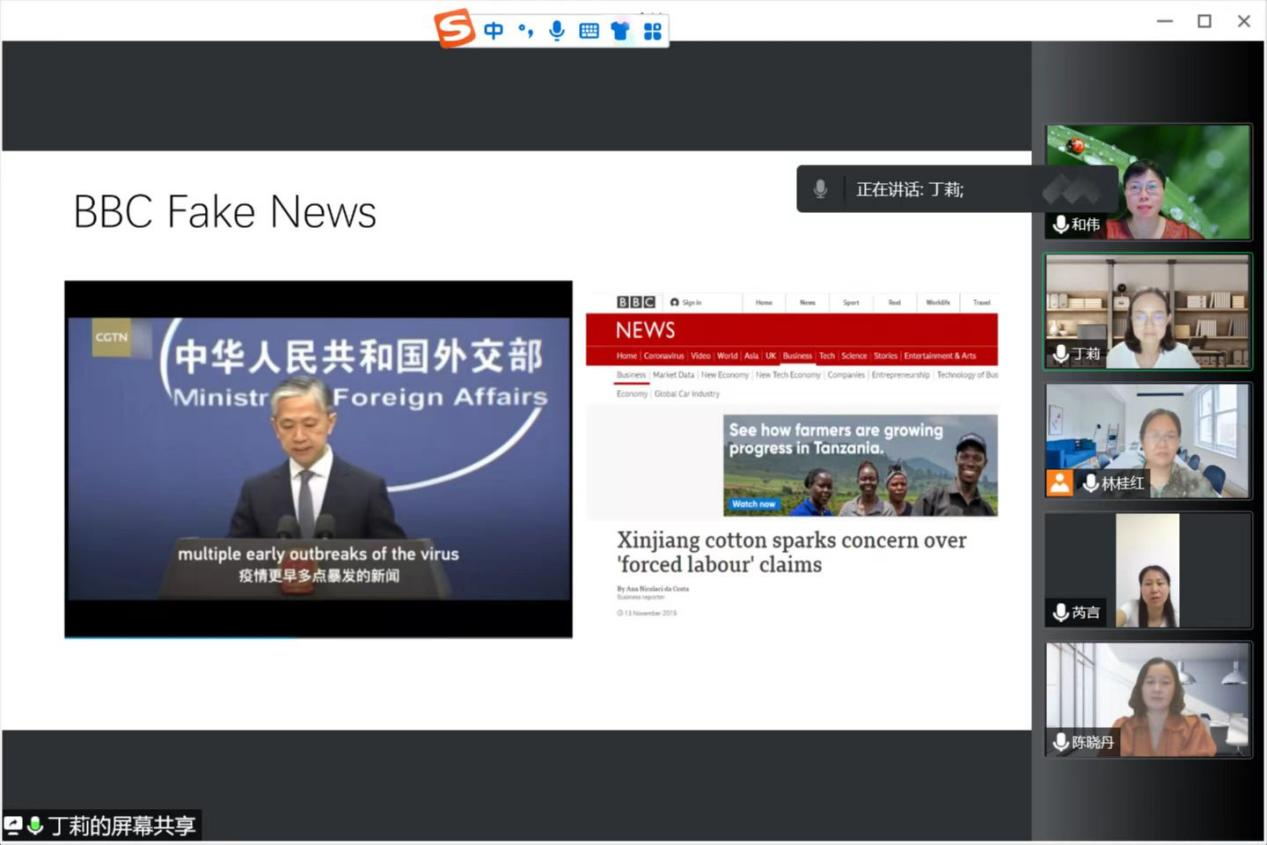
Task: Click Worklife in BBC top navigation
Action: [x=938, y=302]
